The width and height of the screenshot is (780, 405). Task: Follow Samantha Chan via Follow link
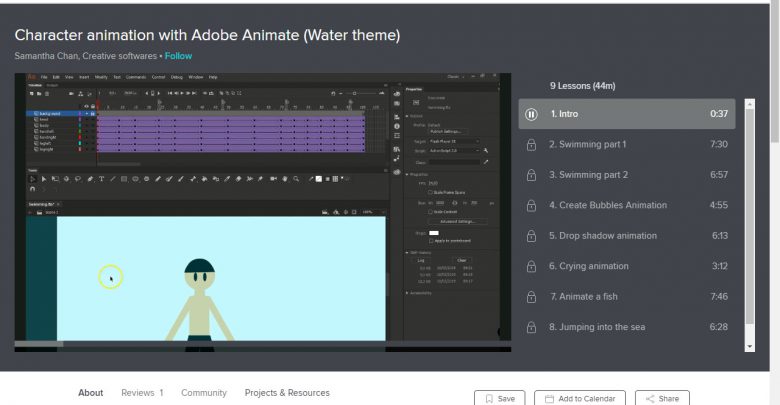click(x=178, y=56)
